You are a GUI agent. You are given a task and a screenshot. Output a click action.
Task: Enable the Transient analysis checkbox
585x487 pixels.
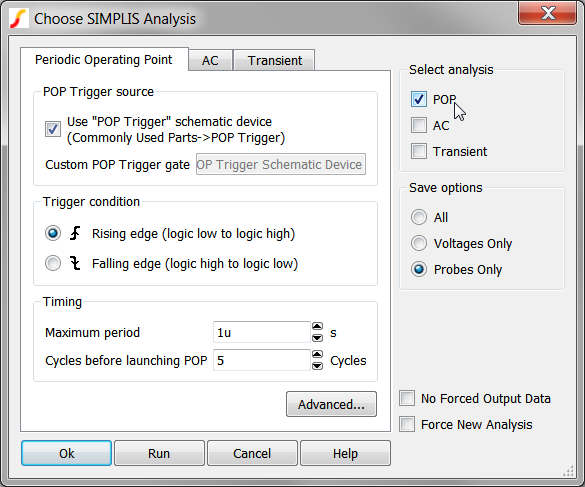[419, 152]
